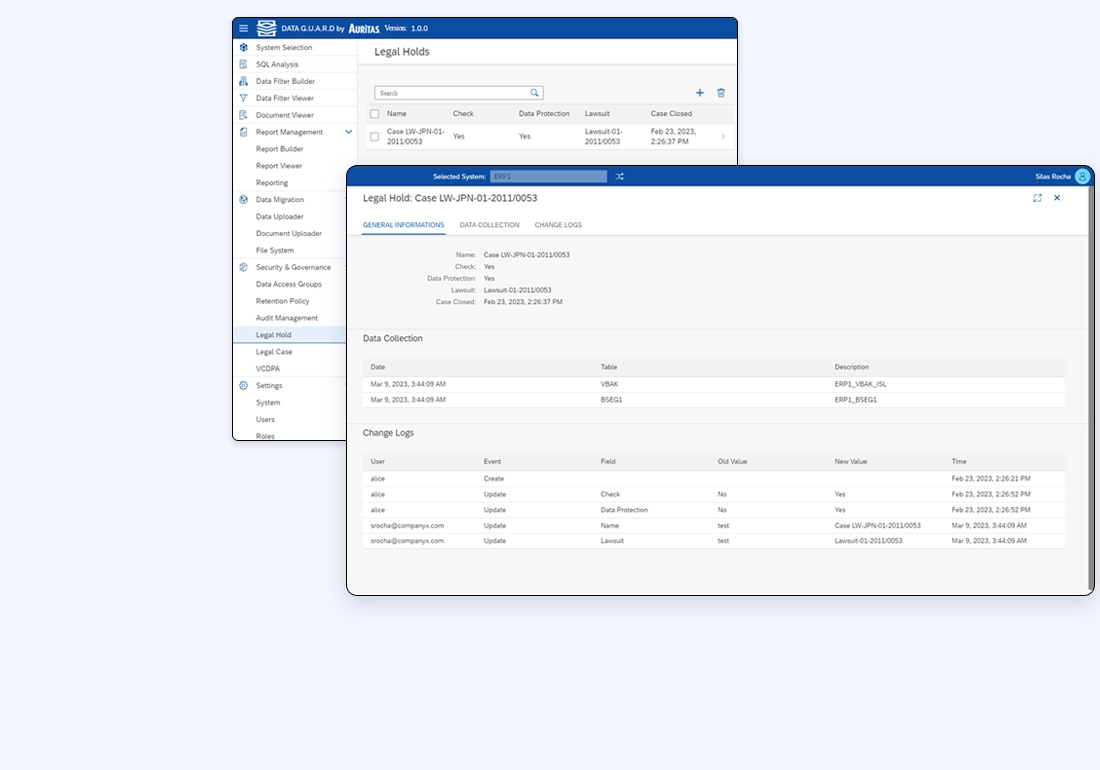Open the hamburger menu in DATA G.U.A.R.D header

pos(243,29)
